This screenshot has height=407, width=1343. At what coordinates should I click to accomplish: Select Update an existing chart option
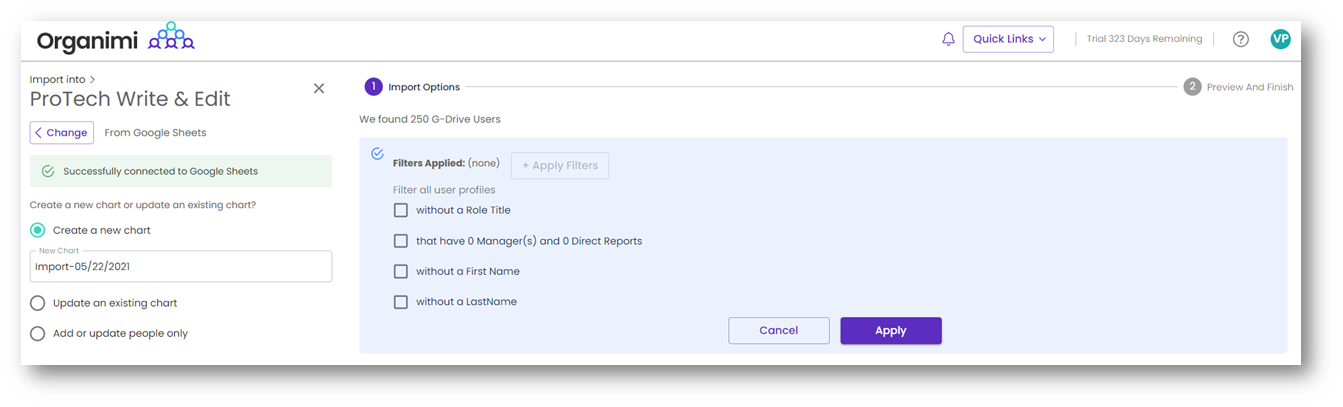[38, 303]
